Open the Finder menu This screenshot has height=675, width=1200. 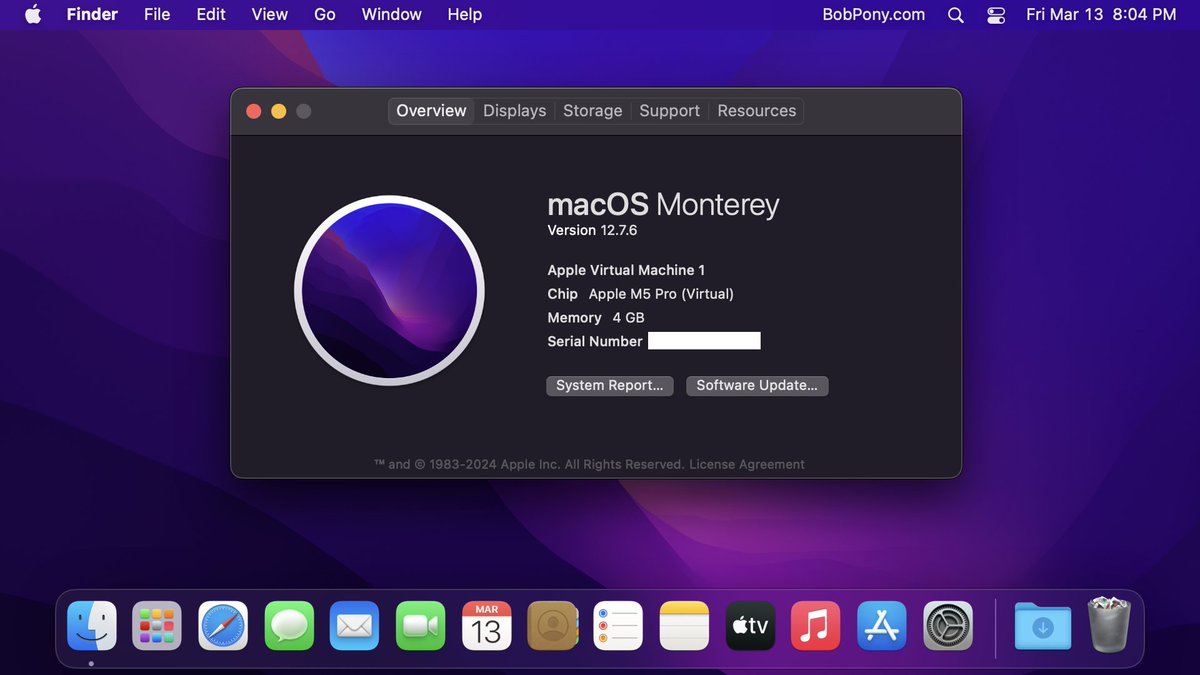pyautogui.click(x=92, y=14)
